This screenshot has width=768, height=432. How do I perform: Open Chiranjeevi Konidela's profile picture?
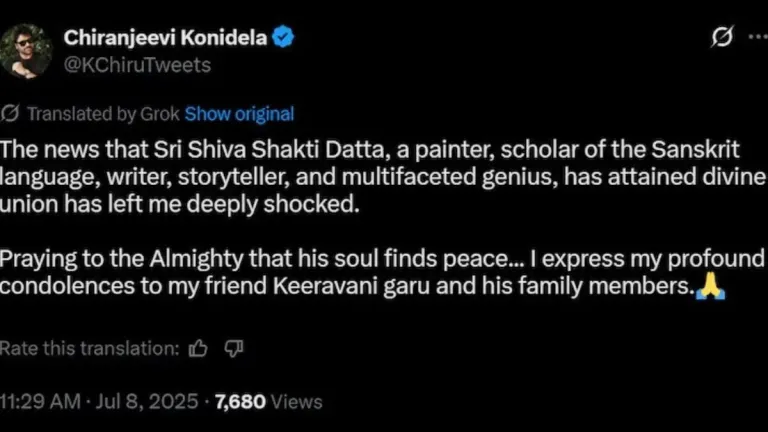click(27, 50)
